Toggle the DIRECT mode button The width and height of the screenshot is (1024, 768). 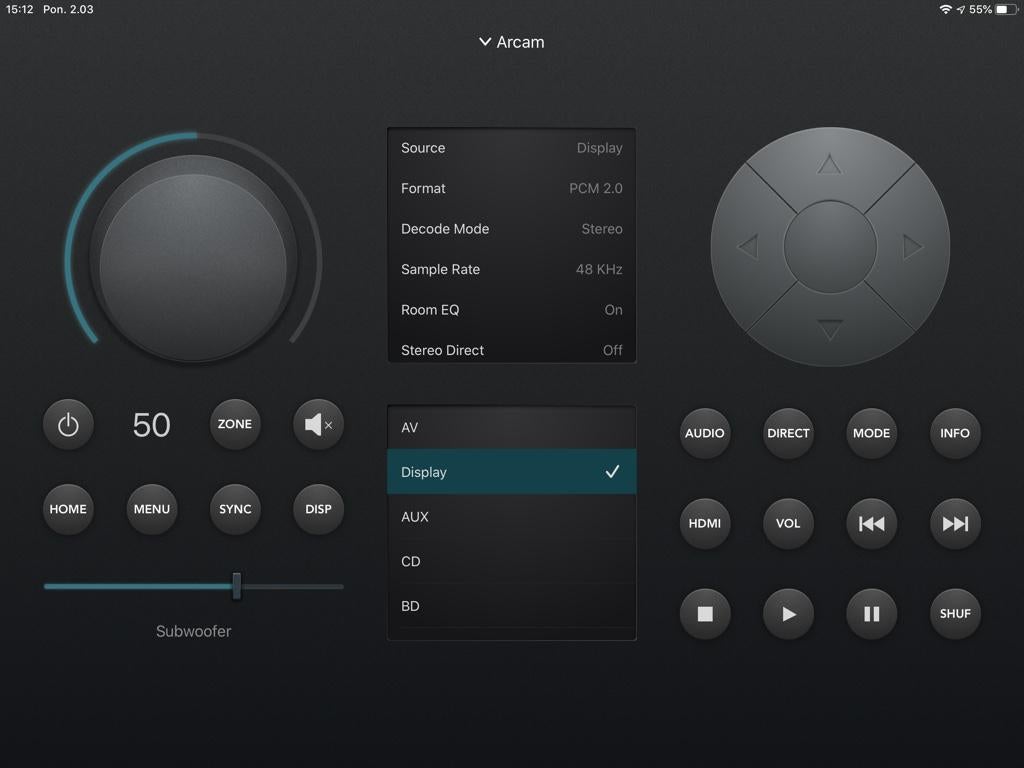pyautogui.click(x=788, y=433)
